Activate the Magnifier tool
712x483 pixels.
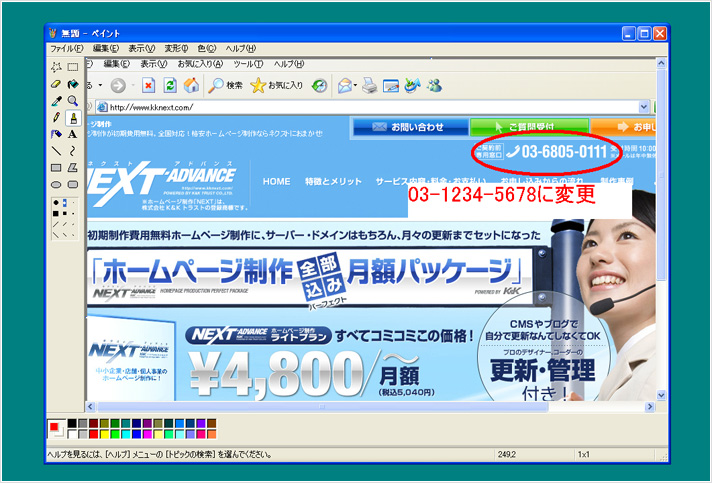click(73, 101)
